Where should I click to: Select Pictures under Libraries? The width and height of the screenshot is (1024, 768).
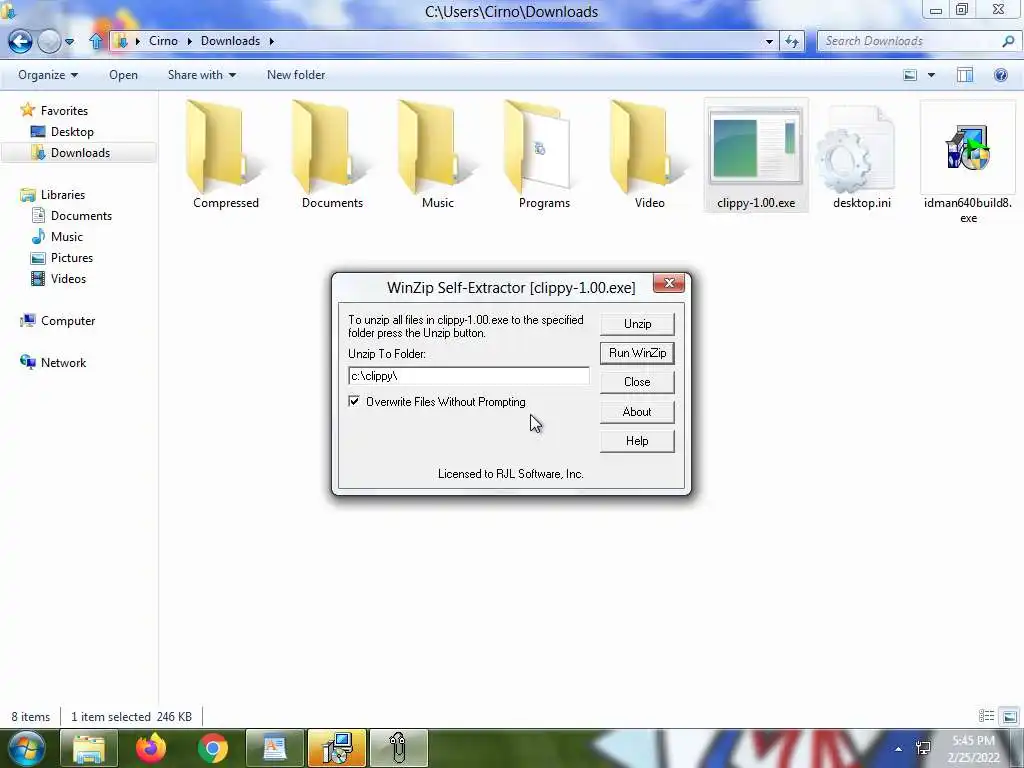tap(72, 258)
